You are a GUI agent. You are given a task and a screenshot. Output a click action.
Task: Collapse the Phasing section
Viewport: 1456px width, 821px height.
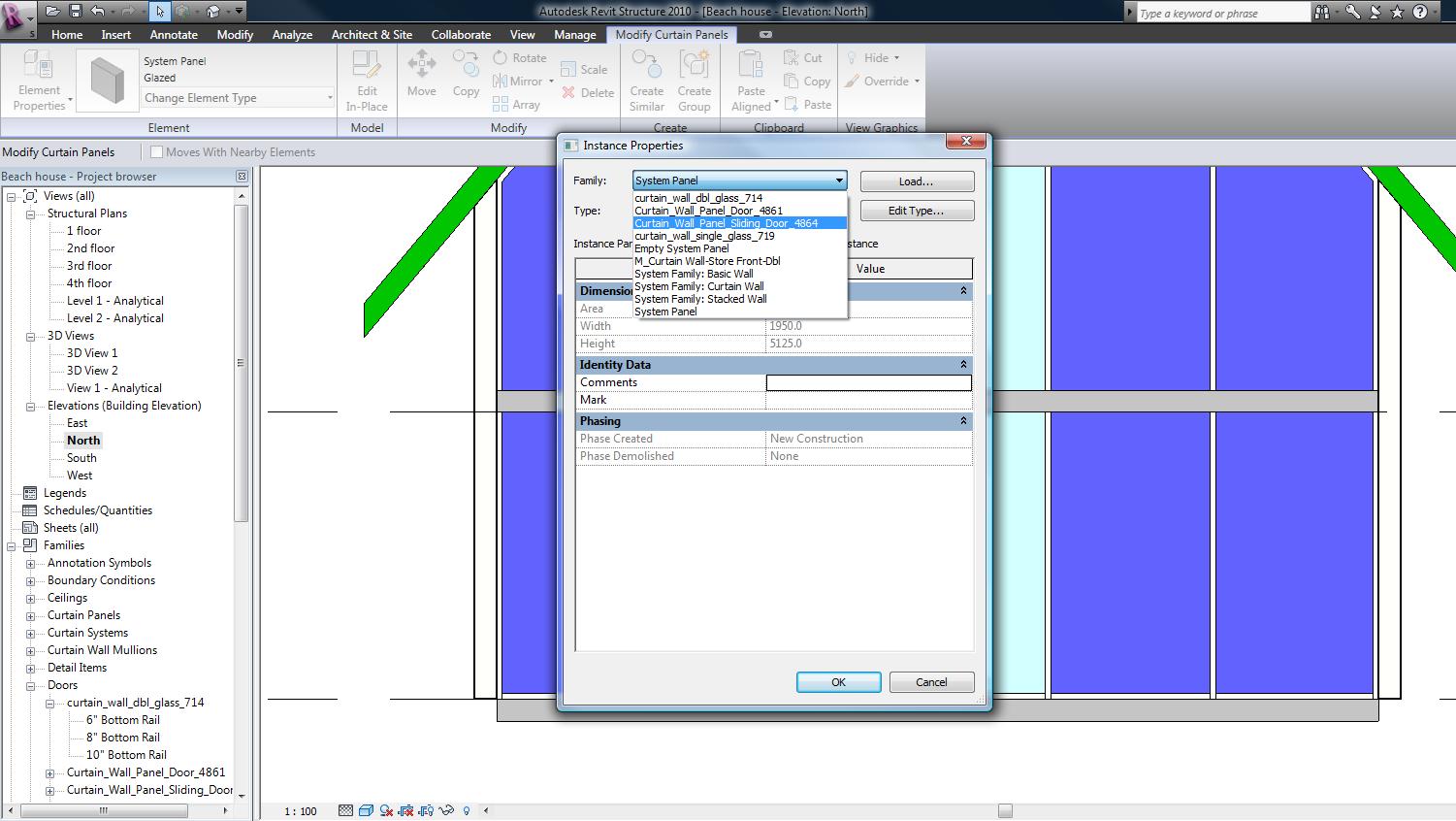pyautogui.click(x=963, y=421)
